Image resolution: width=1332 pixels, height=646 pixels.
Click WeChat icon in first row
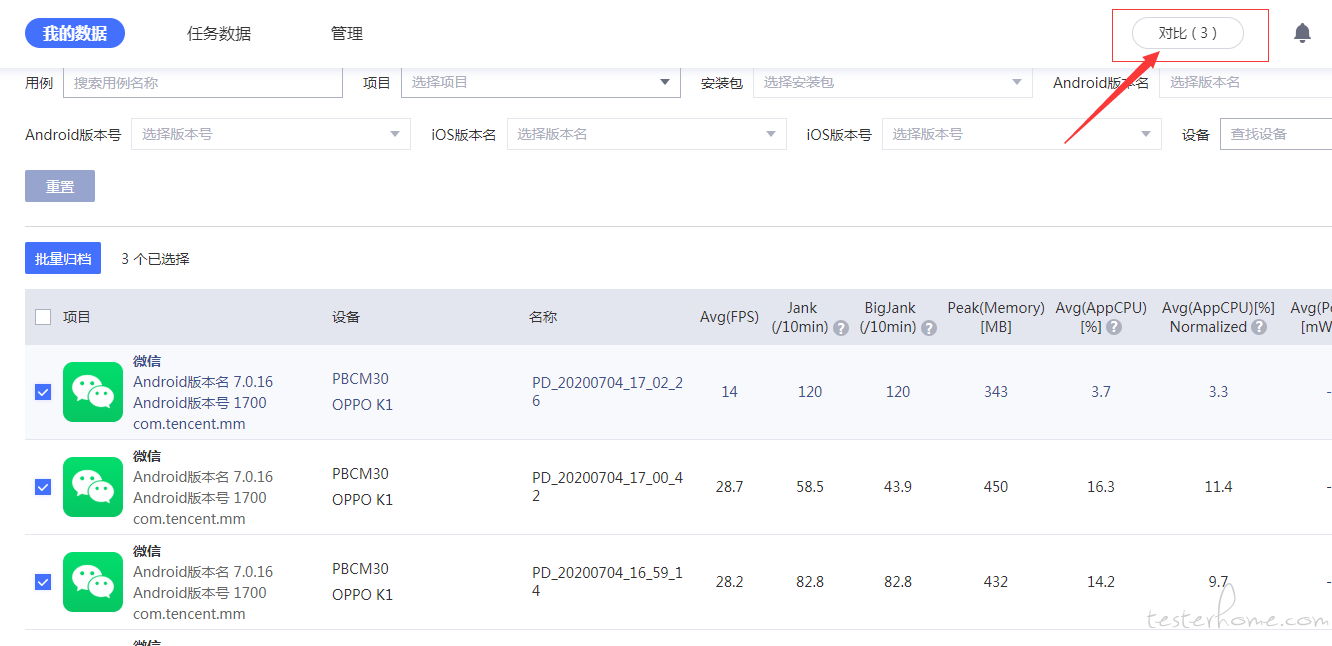pyautogui.click(x=93, y=392)
